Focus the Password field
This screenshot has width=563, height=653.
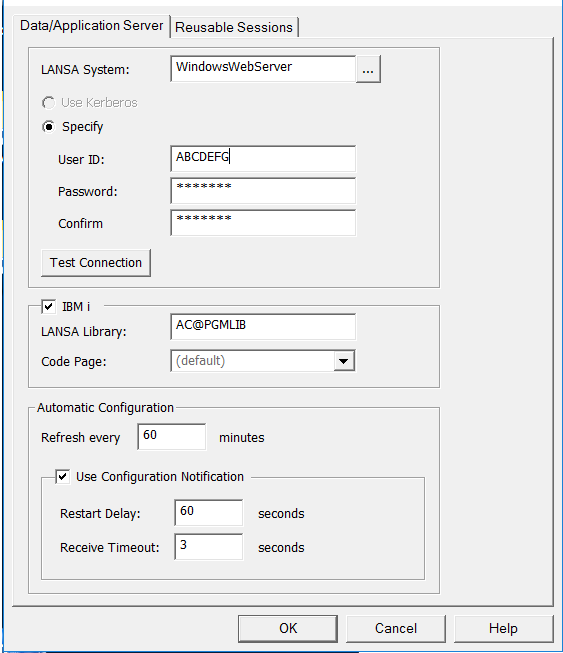coord(263,191)
